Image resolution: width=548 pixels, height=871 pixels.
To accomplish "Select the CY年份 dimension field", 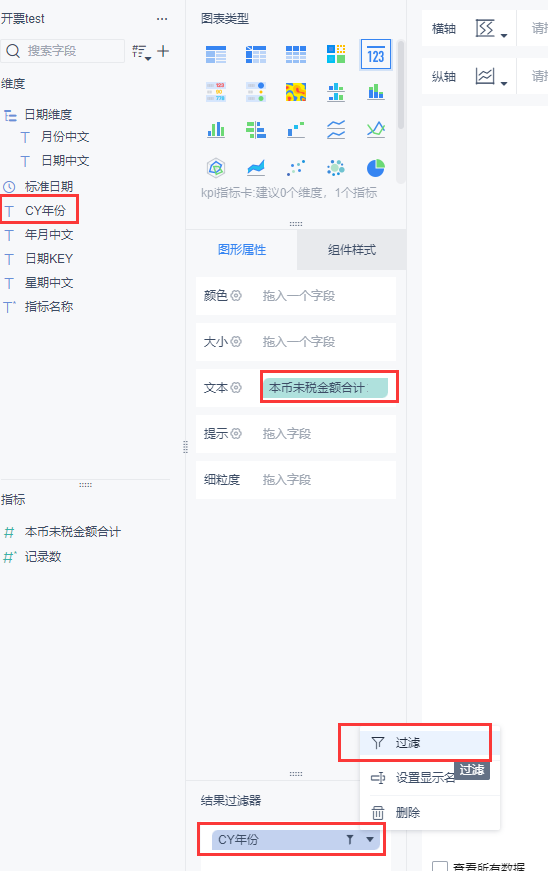I will [x=45, y=211].
